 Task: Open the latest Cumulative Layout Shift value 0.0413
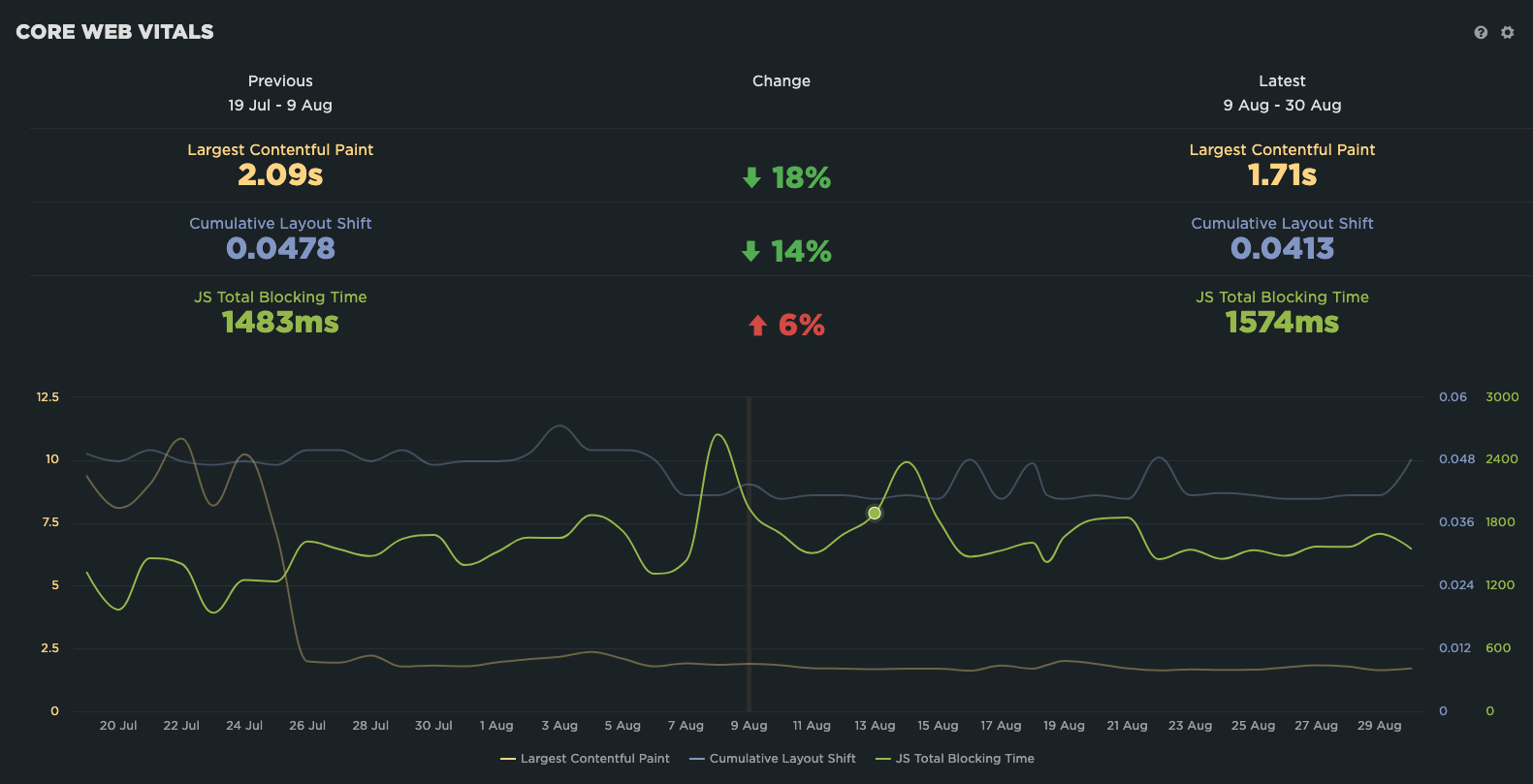(x=1282, y=249)
